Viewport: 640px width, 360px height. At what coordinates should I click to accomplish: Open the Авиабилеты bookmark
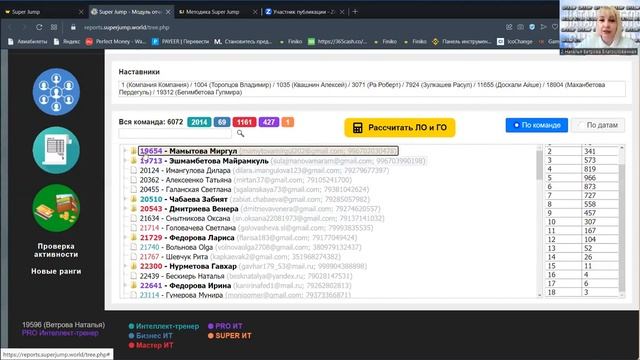27,41
